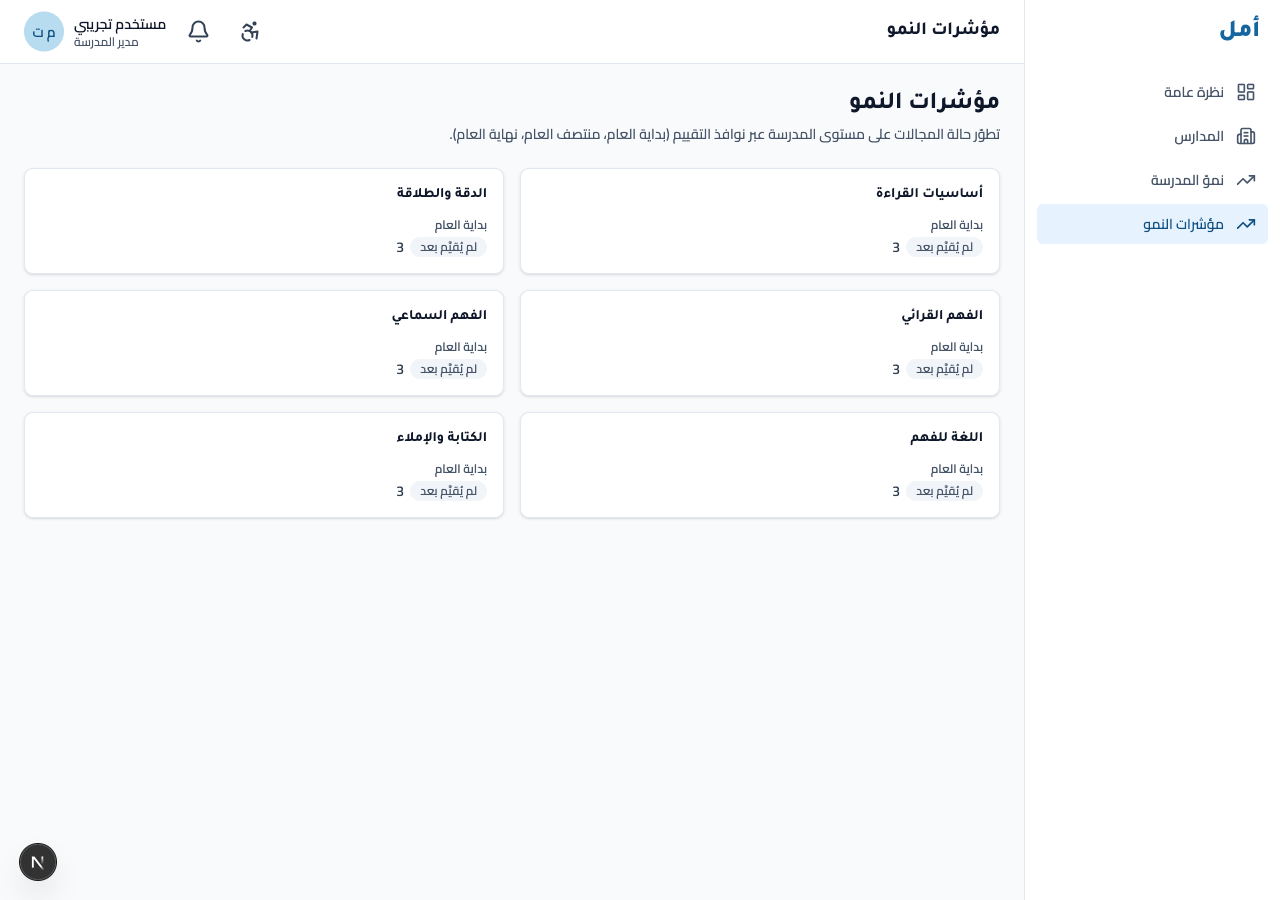The width and height of the screenshot is (1280, 900).
Task: Select نموّ المدرسة menu item
Action: [x=1152, y=180]
